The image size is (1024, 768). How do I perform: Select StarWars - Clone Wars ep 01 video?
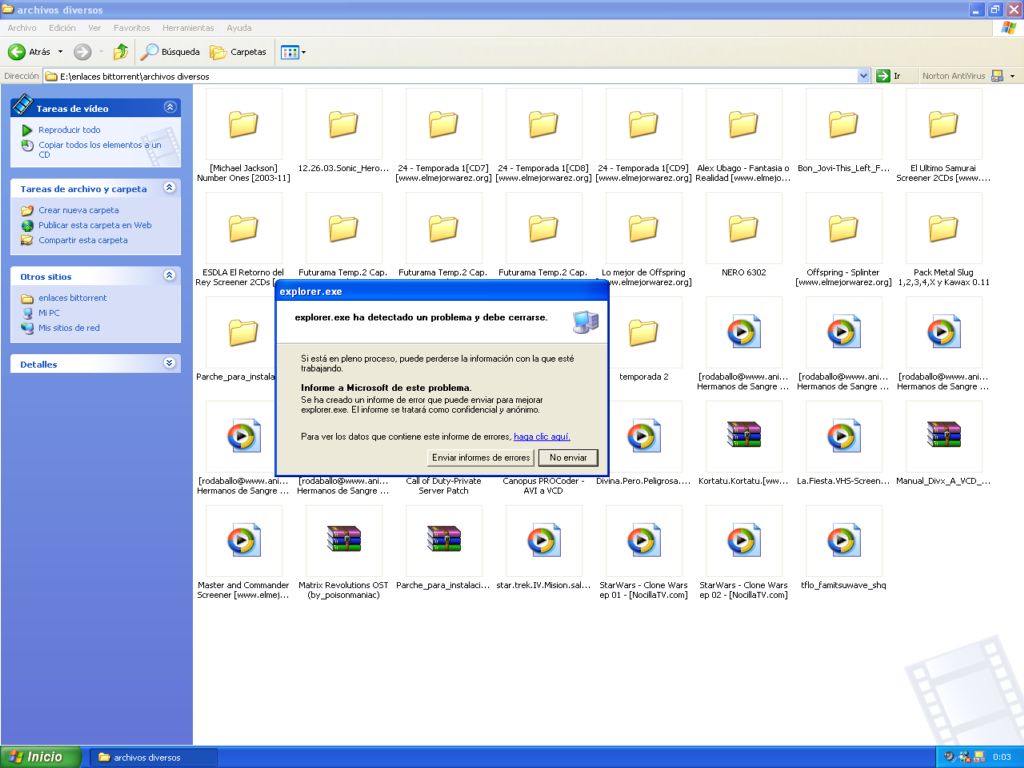pos(643,554)
